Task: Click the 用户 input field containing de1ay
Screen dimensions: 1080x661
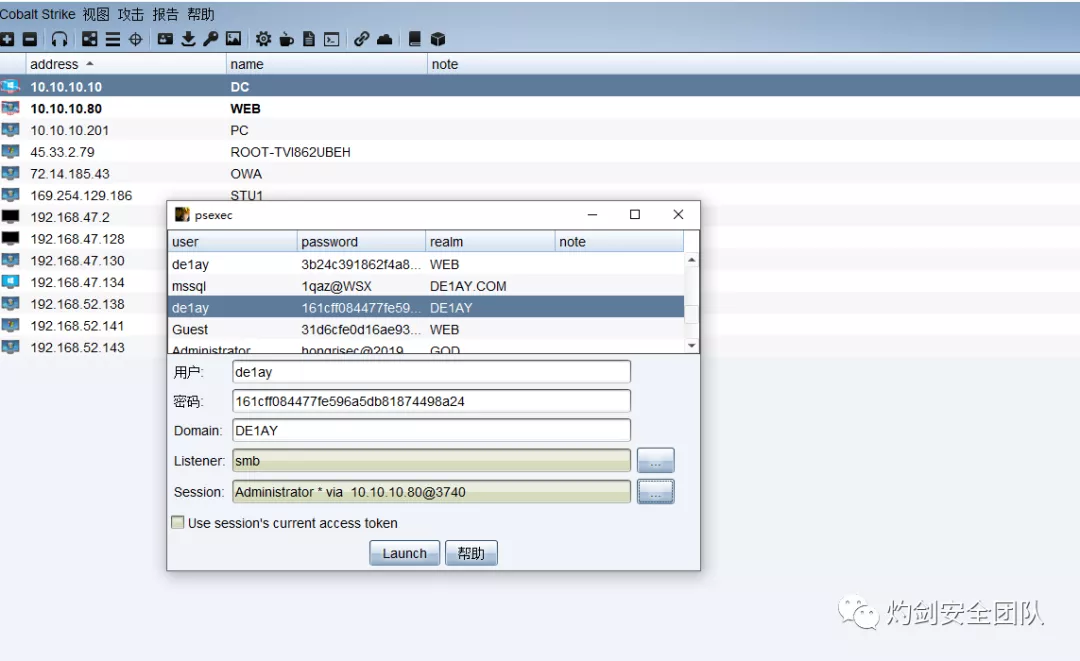Action: coord(431,372)
